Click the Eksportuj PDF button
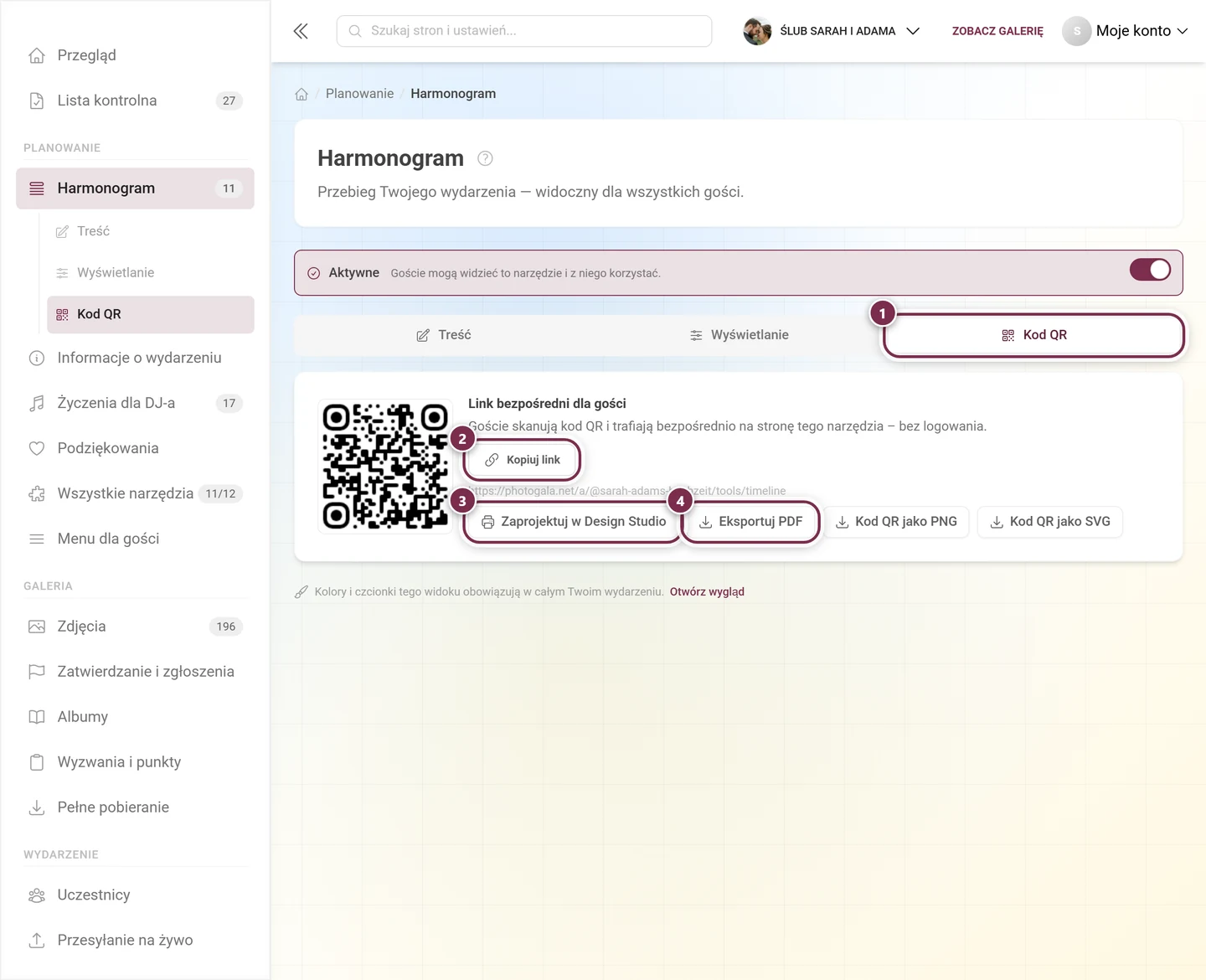Screen dimensions: 1206x980 click(750, 522)
